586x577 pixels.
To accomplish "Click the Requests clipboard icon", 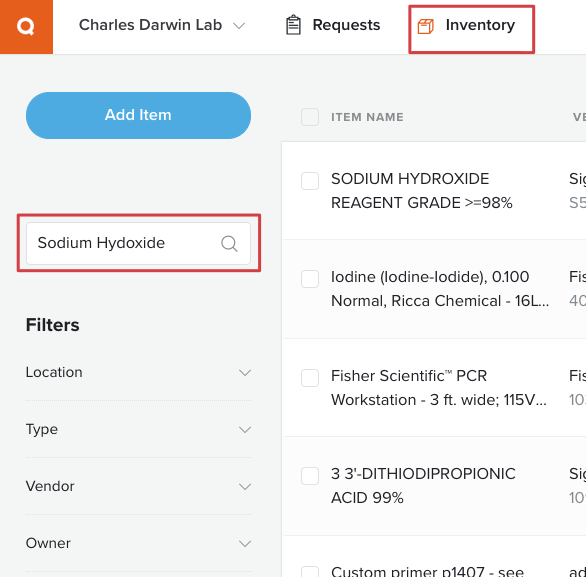I will (x=293, y=25).
